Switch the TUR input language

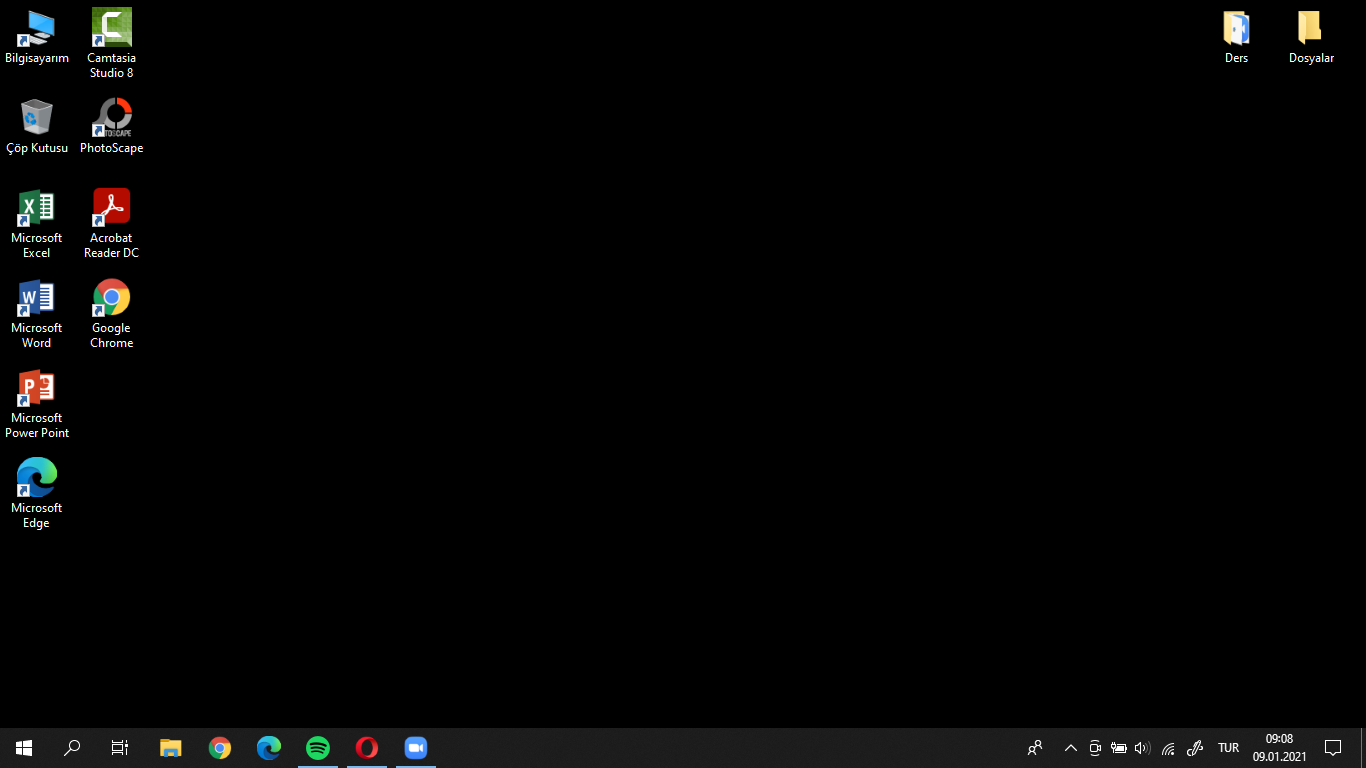pos(1228,747)
